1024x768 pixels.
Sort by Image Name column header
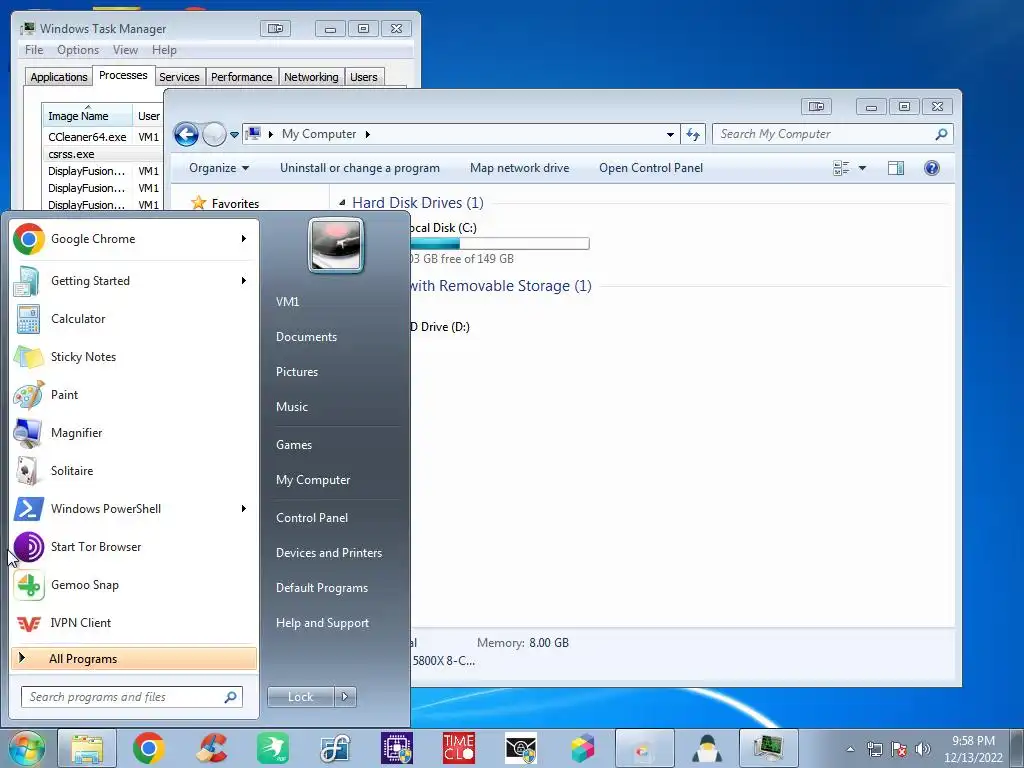(x=88, y=116)
